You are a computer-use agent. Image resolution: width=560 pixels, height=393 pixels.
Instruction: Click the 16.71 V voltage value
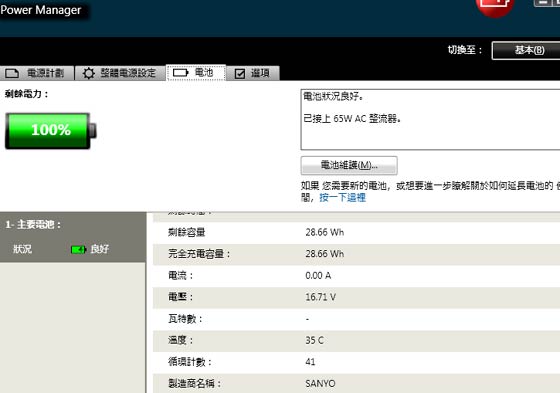pyautogui.click(x=320, y=297)
